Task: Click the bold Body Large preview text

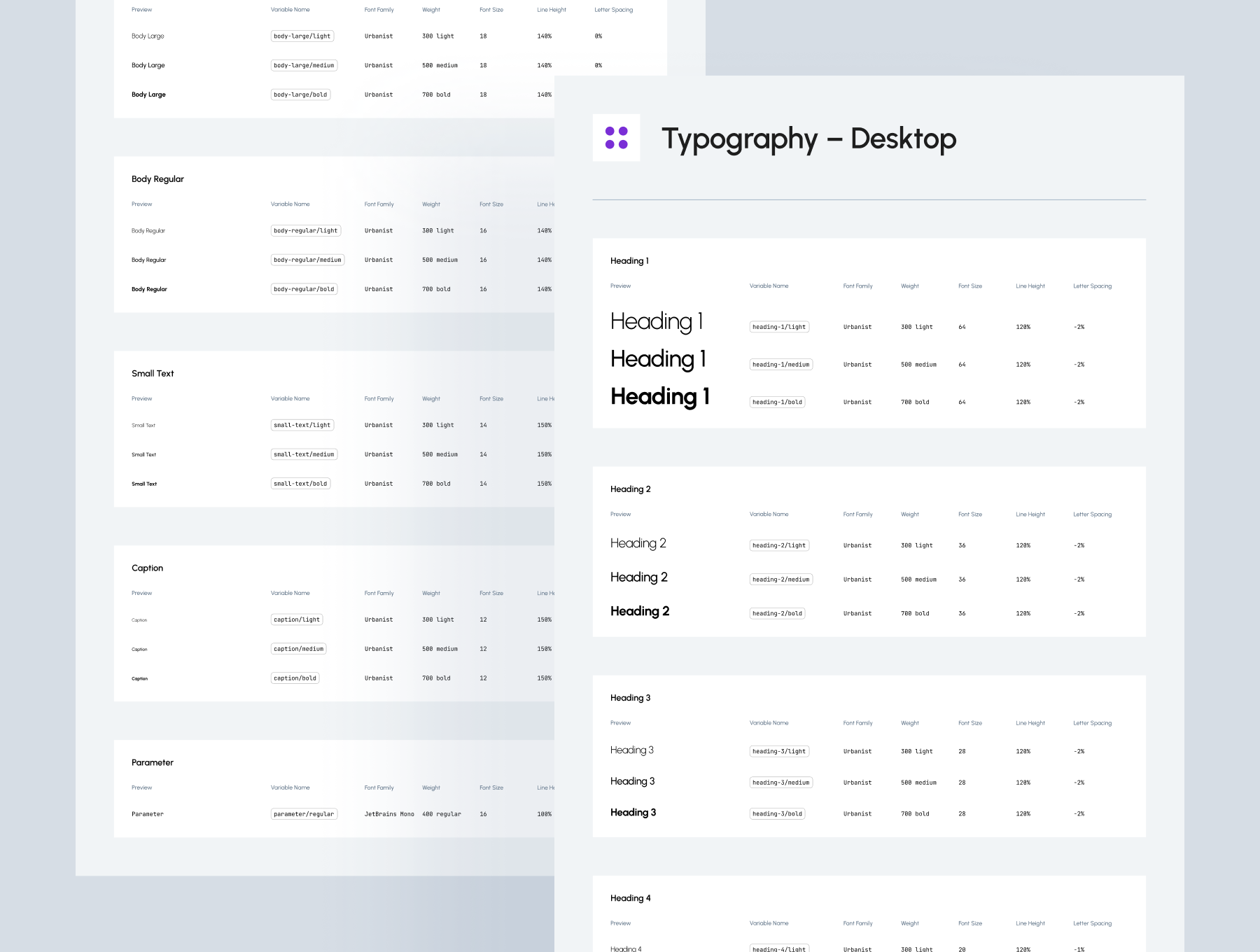Action: 148,94
